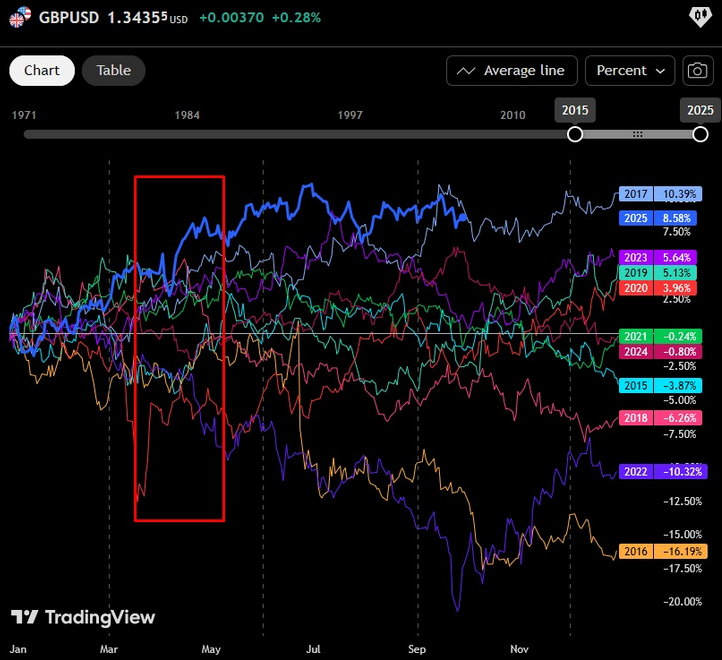Click the 2020 year legend label

[x=636, y=288]
